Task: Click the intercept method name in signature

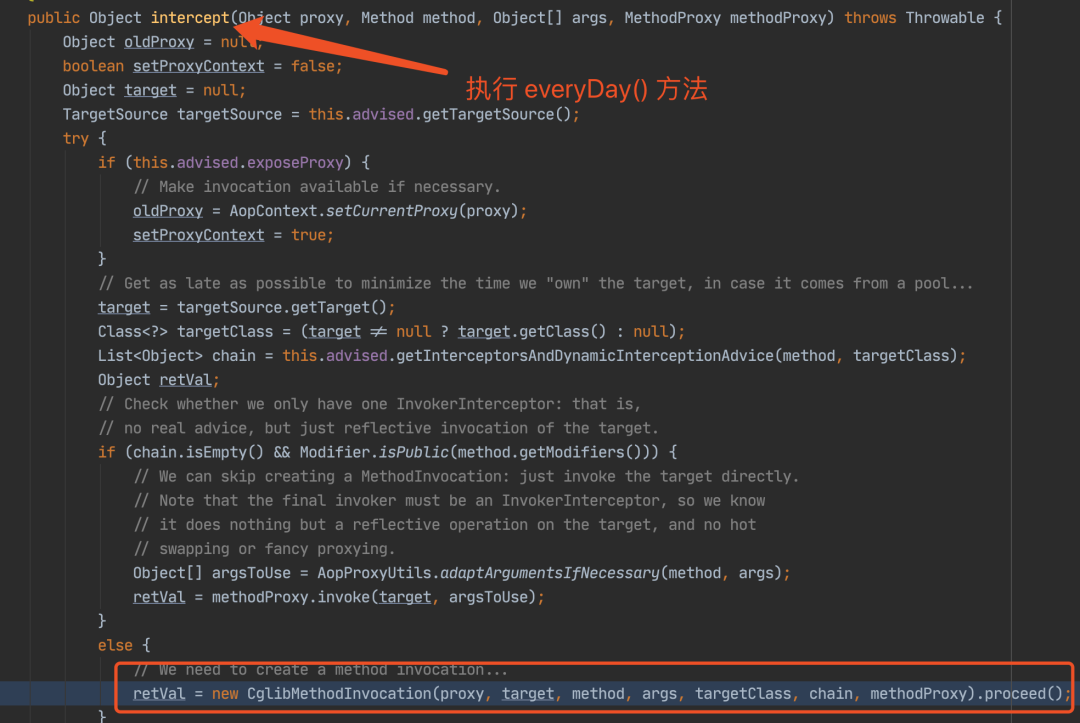Action: 190,18
